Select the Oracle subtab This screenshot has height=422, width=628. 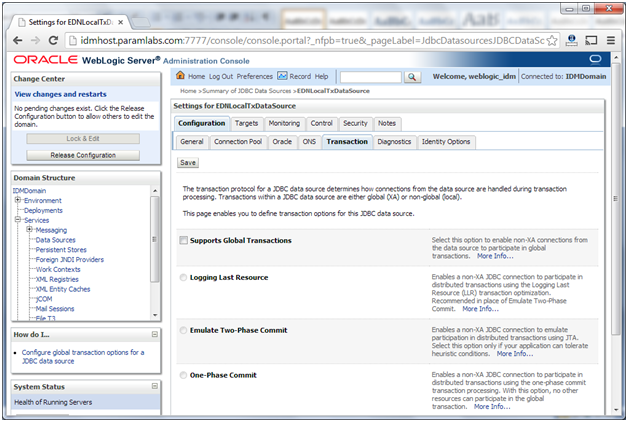(x=282, y=142)
